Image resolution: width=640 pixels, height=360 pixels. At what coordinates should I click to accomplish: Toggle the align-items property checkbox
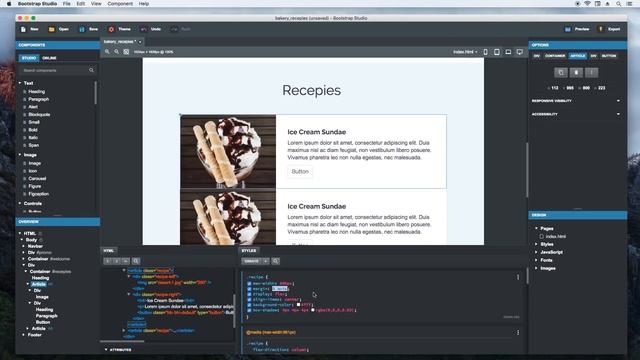249,299
